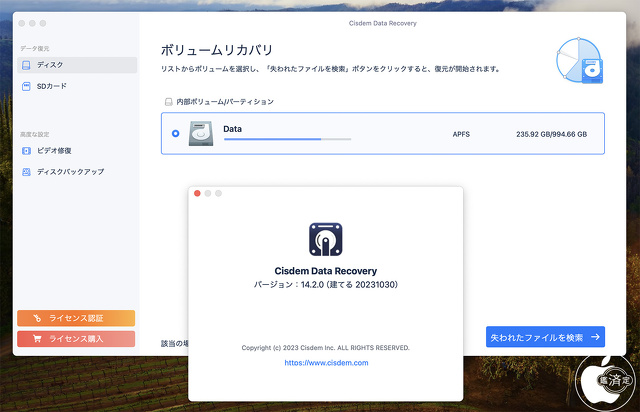Click the disk backup icon in the sidebar

click(26, 172)
